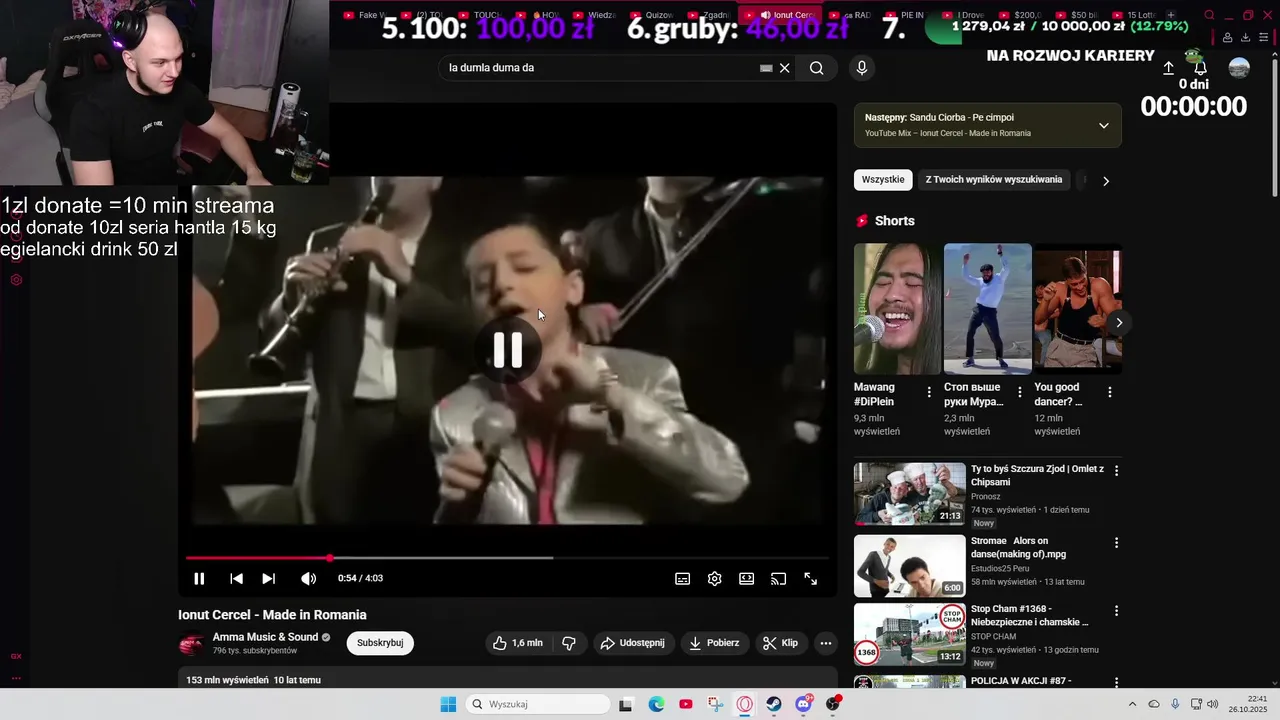Show hidden system tray icons

point(1132,704)
